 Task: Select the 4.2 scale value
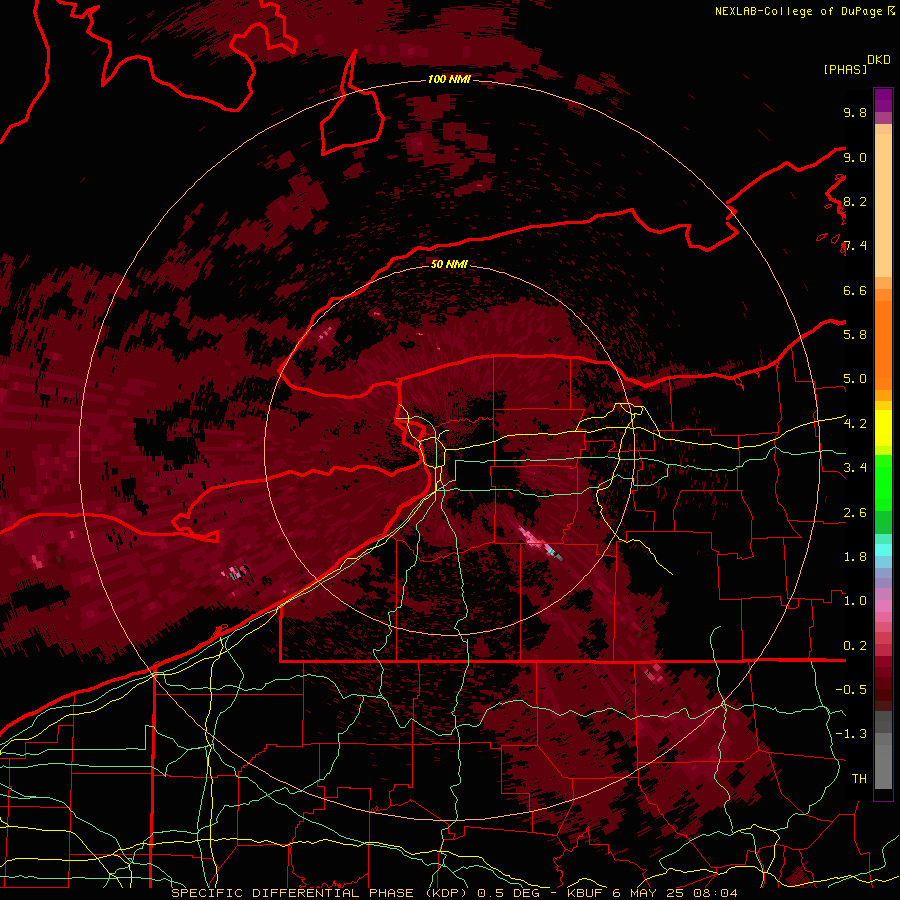pyautogui.click(x=855, y=424)
